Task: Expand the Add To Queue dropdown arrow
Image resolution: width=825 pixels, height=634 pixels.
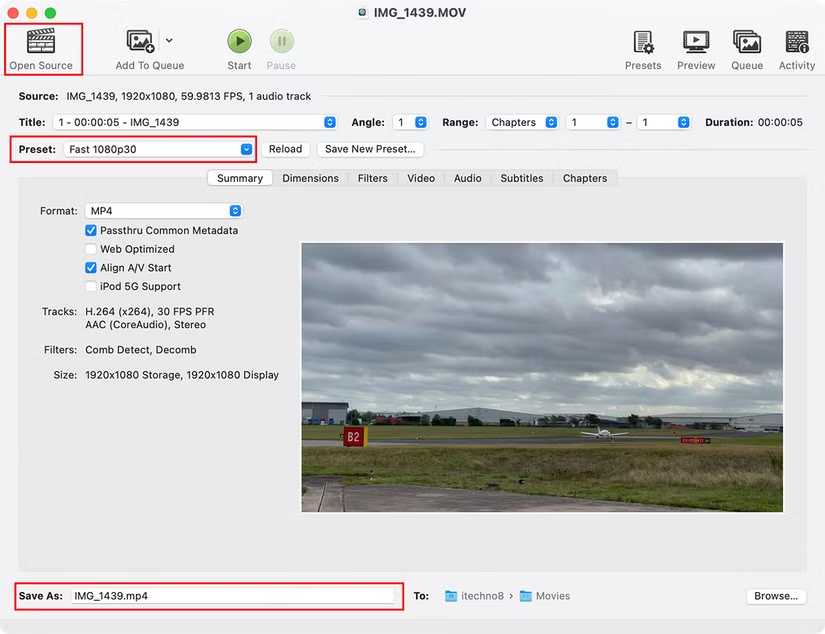Action: (x=169, y=40)
